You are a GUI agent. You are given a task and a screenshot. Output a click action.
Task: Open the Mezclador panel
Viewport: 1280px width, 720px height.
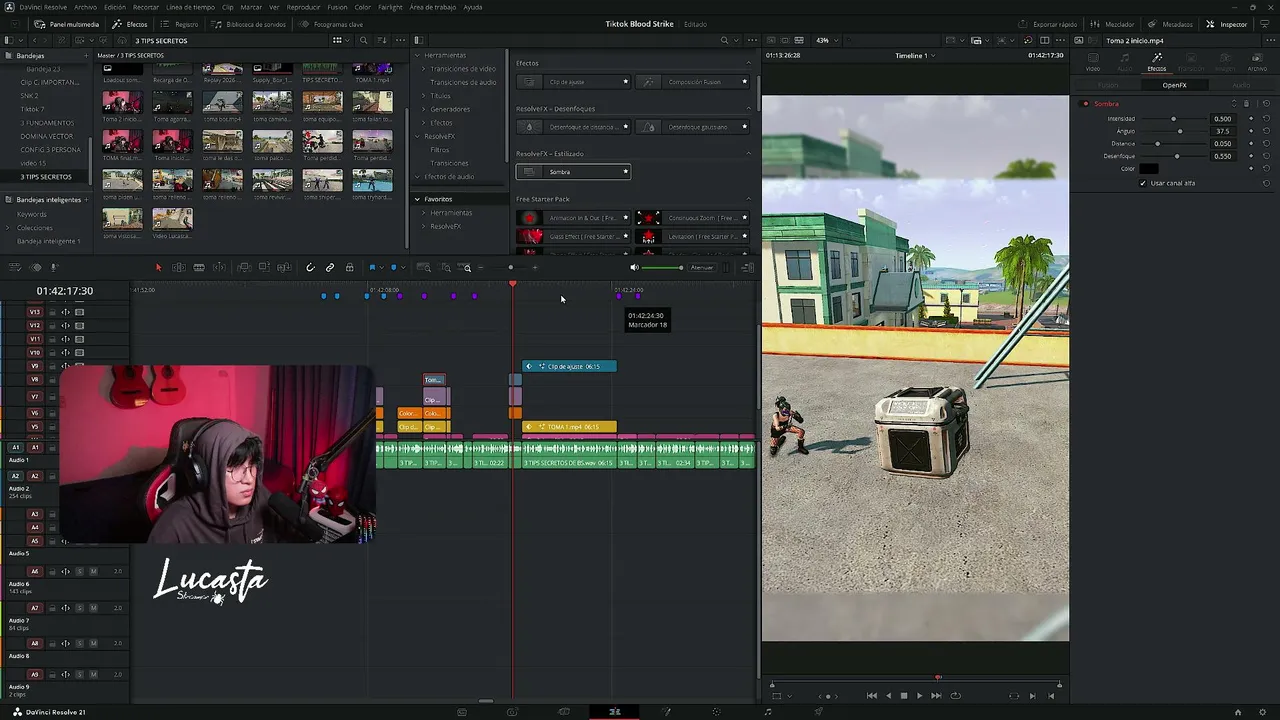coord(1114,24)
